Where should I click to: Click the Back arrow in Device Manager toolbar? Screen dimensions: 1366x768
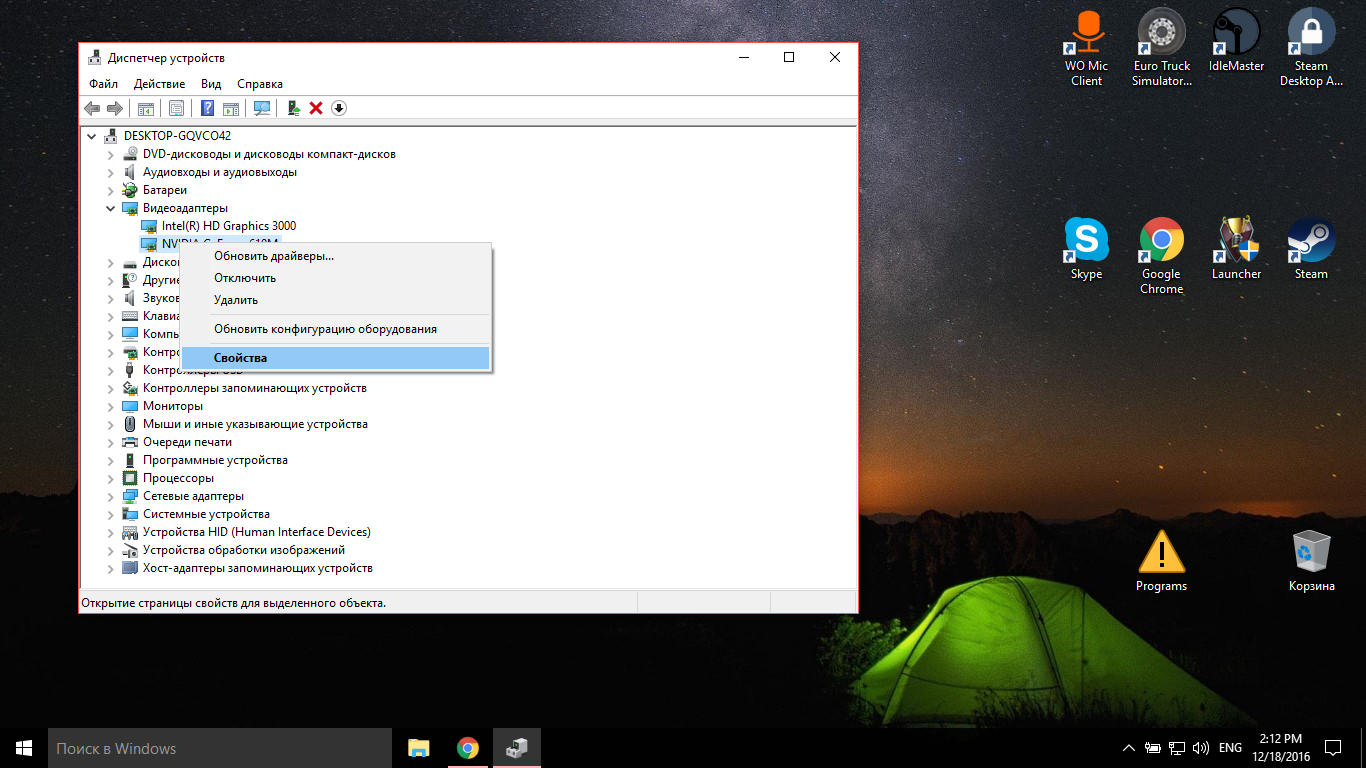point(92,108)
